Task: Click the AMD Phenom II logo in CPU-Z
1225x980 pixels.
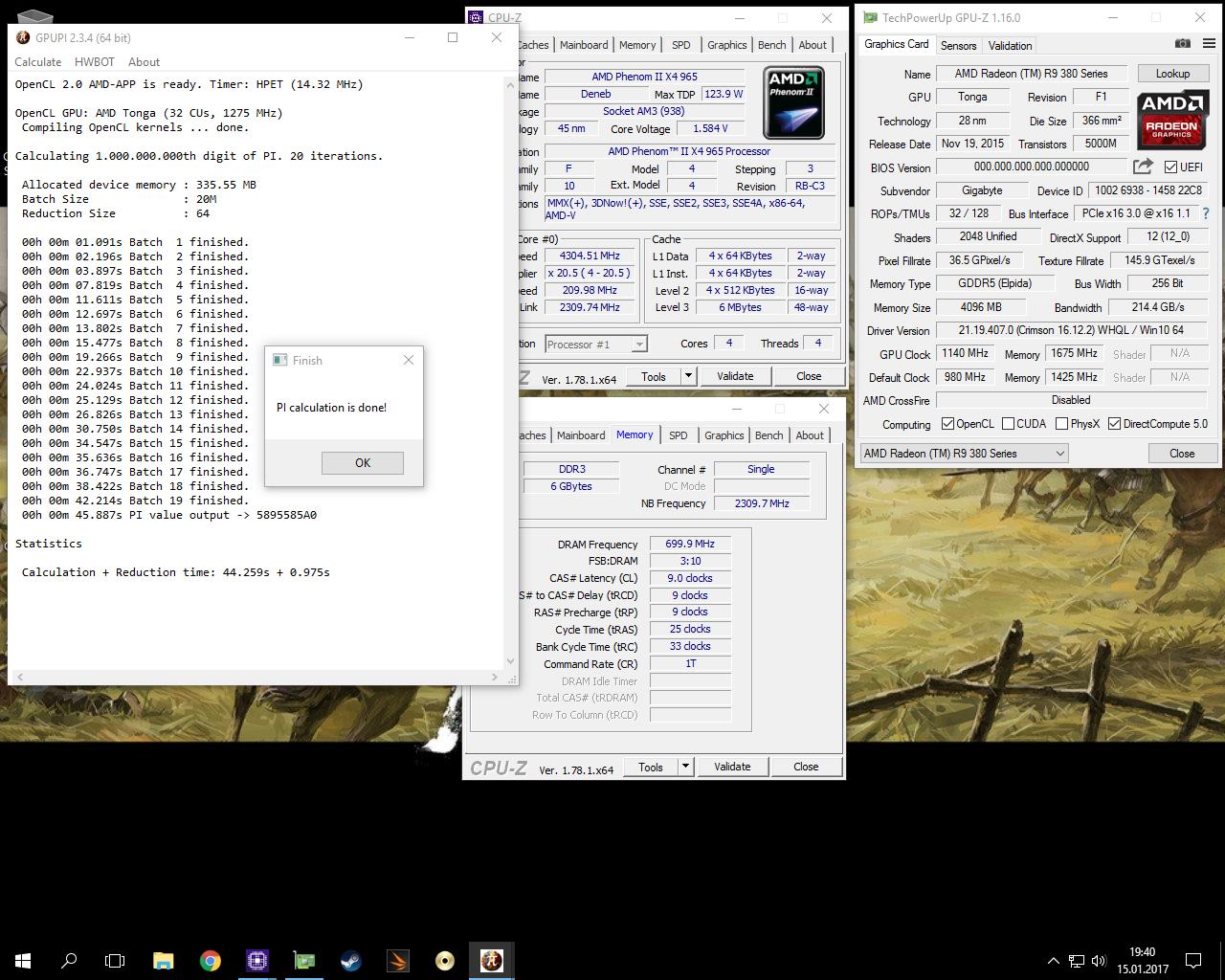Action: pyautogui.click(x=793, y=102)
